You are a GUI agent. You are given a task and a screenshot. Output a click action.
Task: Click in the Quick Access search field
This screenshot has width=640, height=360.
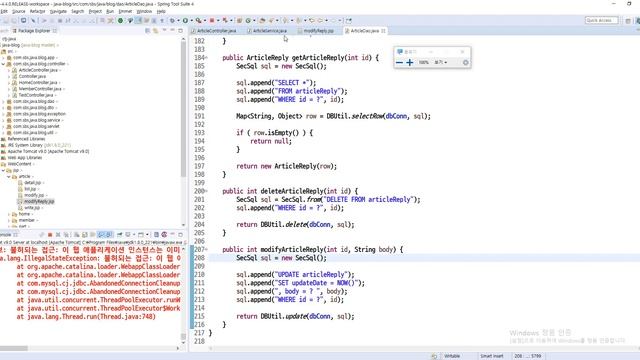tap(601, 20)
